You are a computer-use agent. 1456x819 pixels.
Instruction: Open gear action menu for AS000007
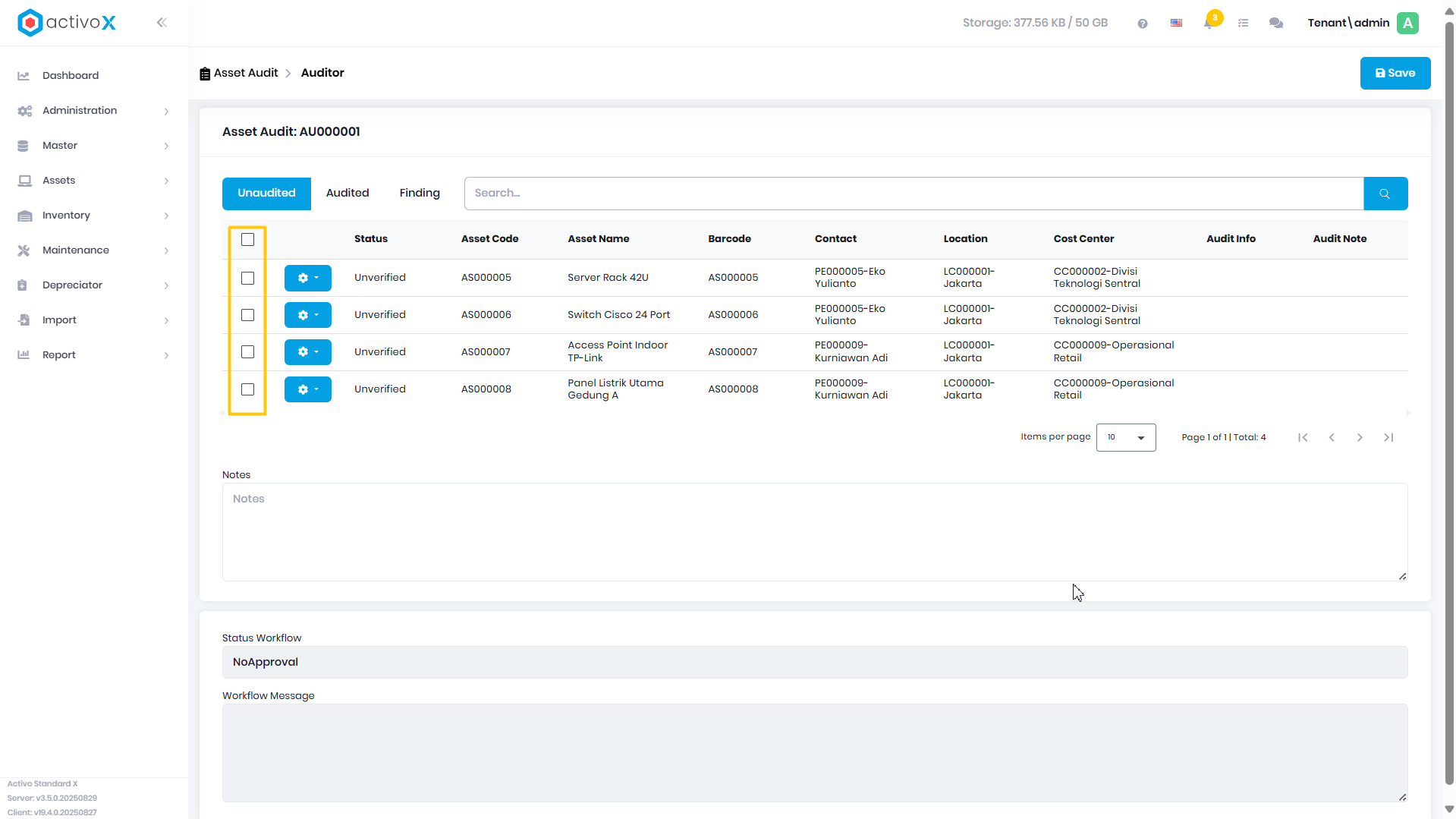(x=307, y=352)
